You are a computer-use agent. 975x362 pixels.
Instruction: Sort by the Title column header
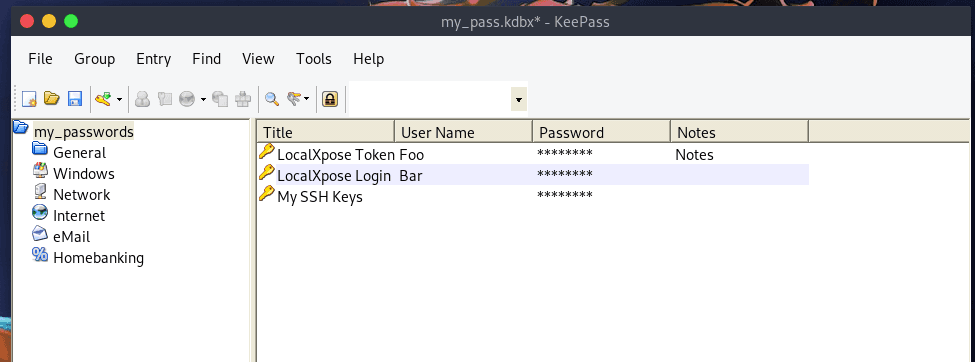[326, 132]
